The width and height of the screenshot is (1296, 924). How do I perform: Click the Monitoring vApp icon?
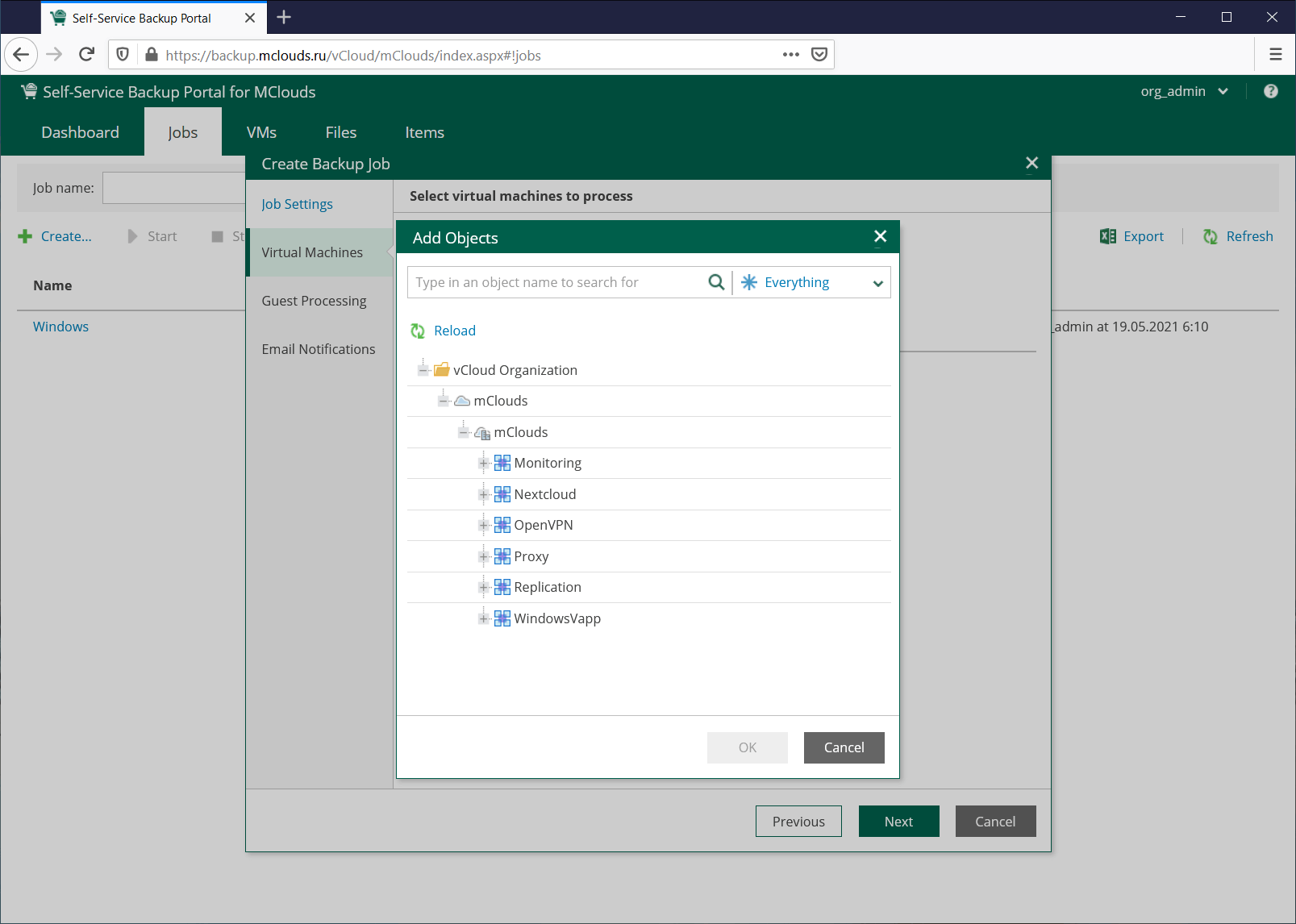pos(502,463)
